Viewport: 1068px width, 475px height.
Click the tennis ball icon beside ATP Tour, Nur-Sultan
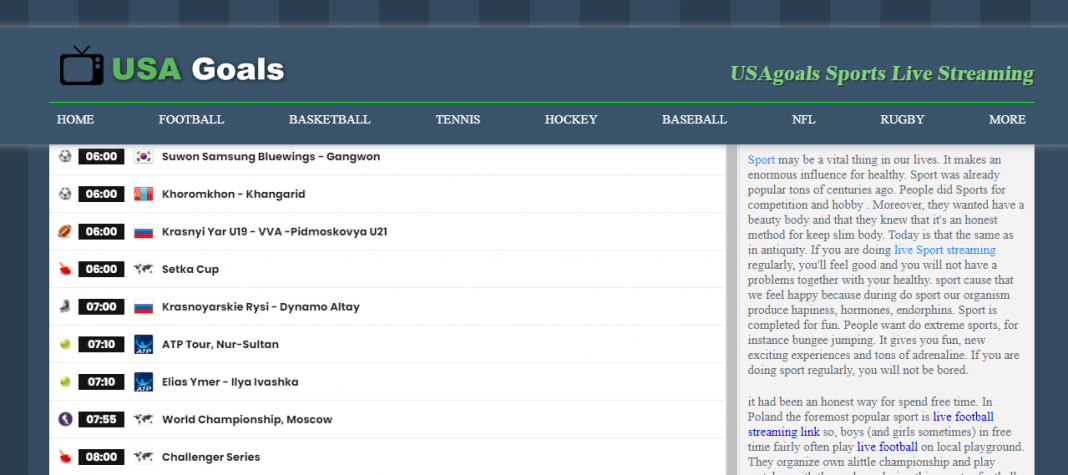(65, 344)
